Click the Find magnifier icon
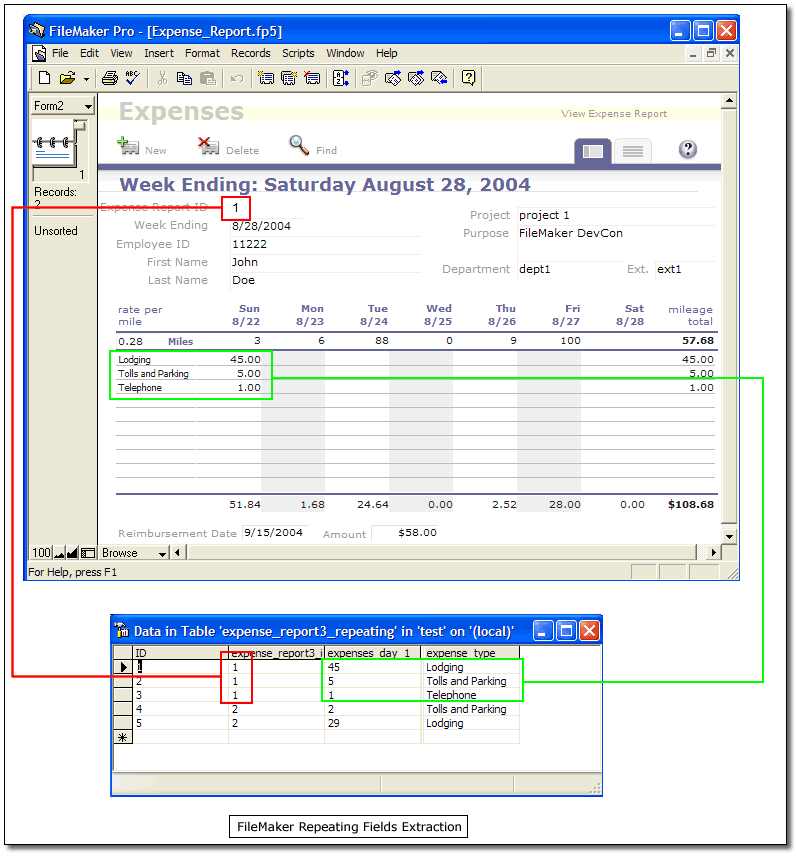Screen dimensions: 796x861 [299, 146]
